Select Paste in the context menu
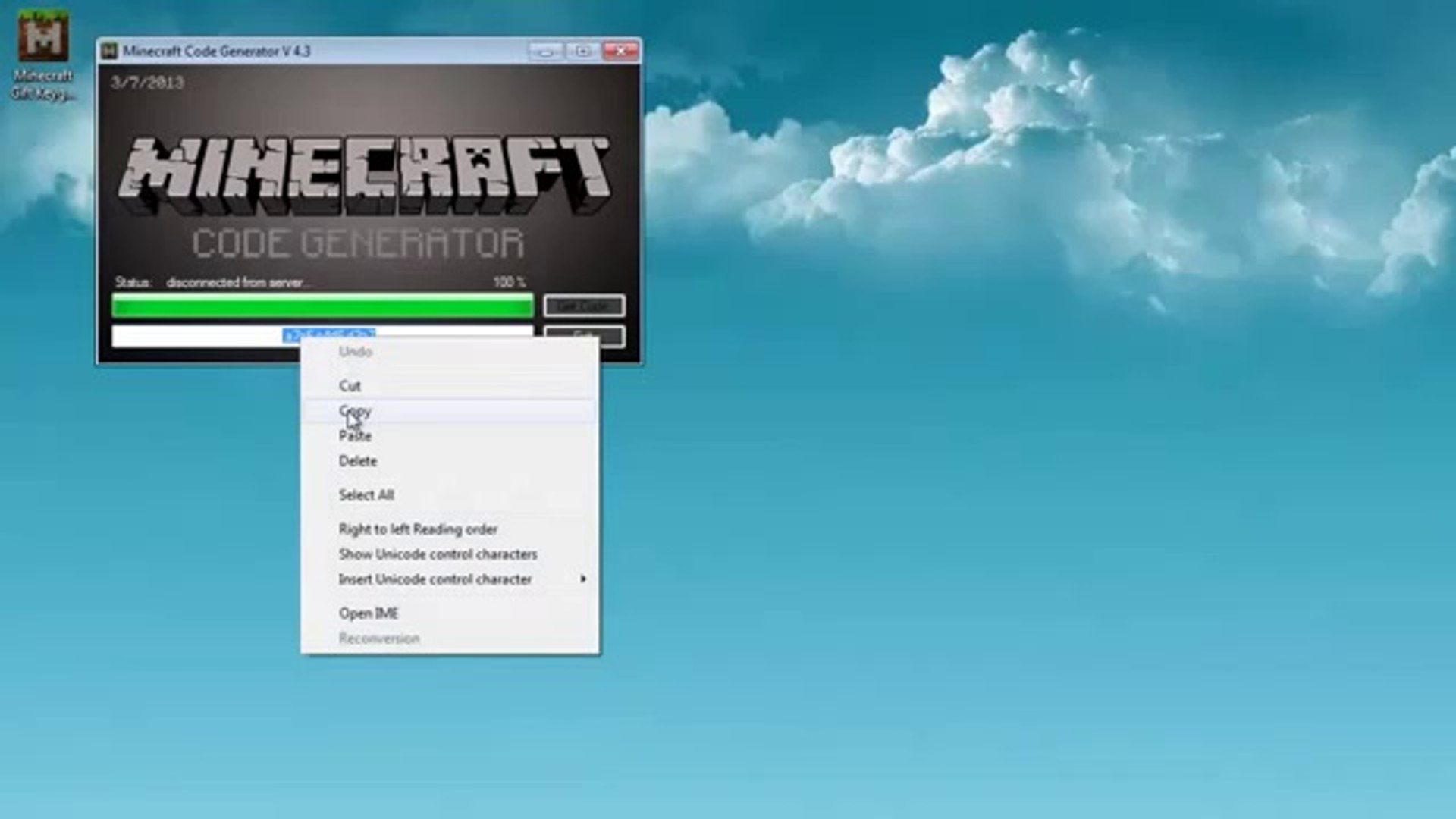This screenshot has width=1456, height=819. click(x=355, y=436)
